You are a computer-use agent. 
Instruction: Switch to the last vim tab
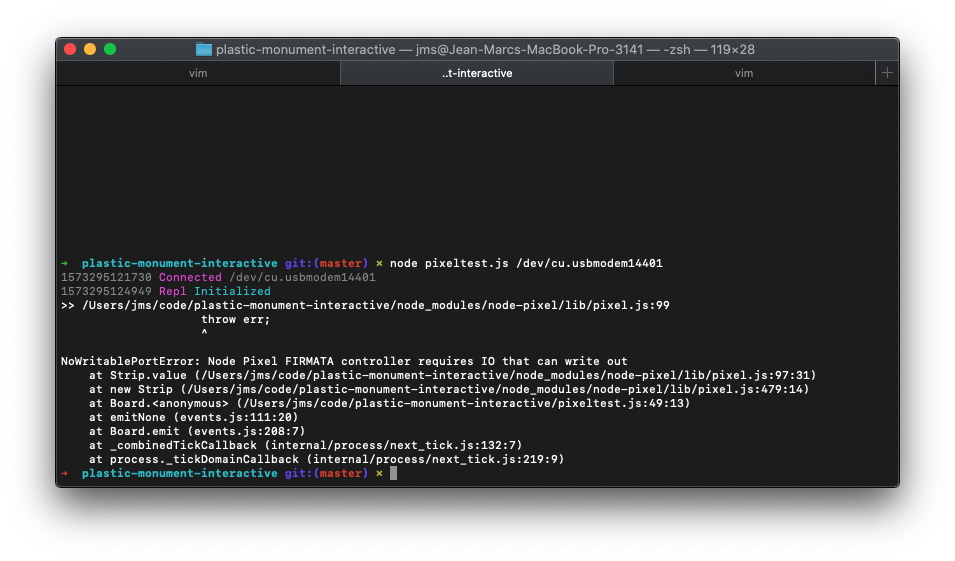pos(744,73)
